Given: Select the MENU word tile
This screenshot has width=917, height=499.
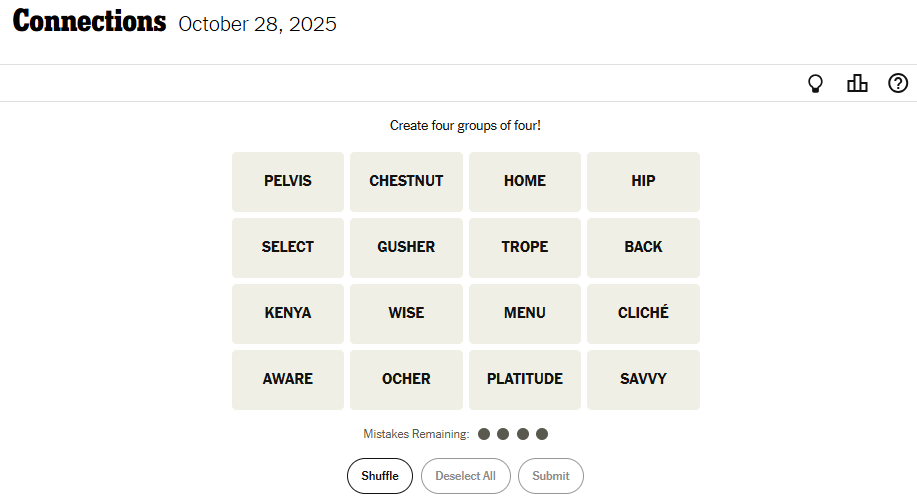Looking at the screenshot, I should tap(525, 313).
